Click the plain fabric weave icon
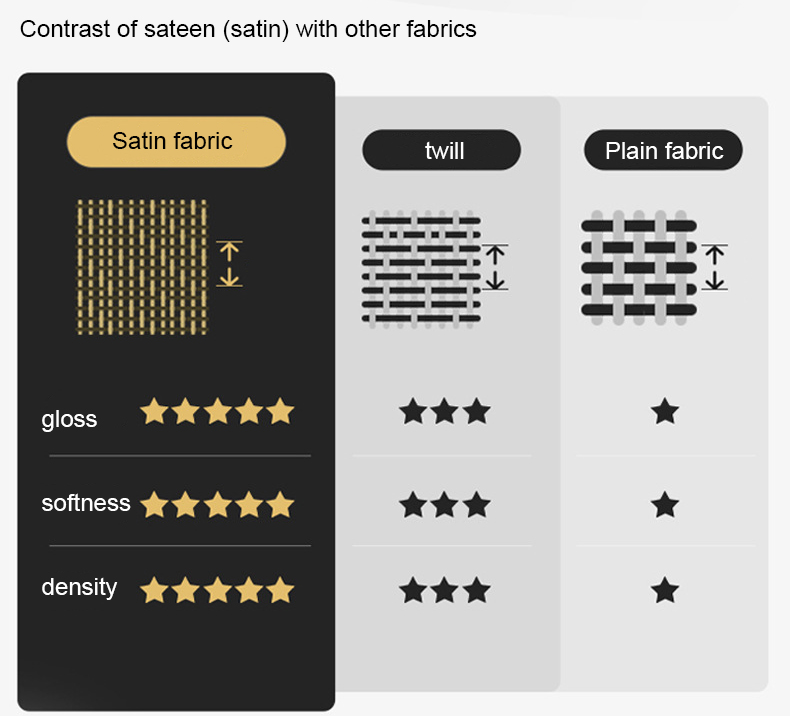Screen dimensions: 790x716 click(x=638, y=267)
